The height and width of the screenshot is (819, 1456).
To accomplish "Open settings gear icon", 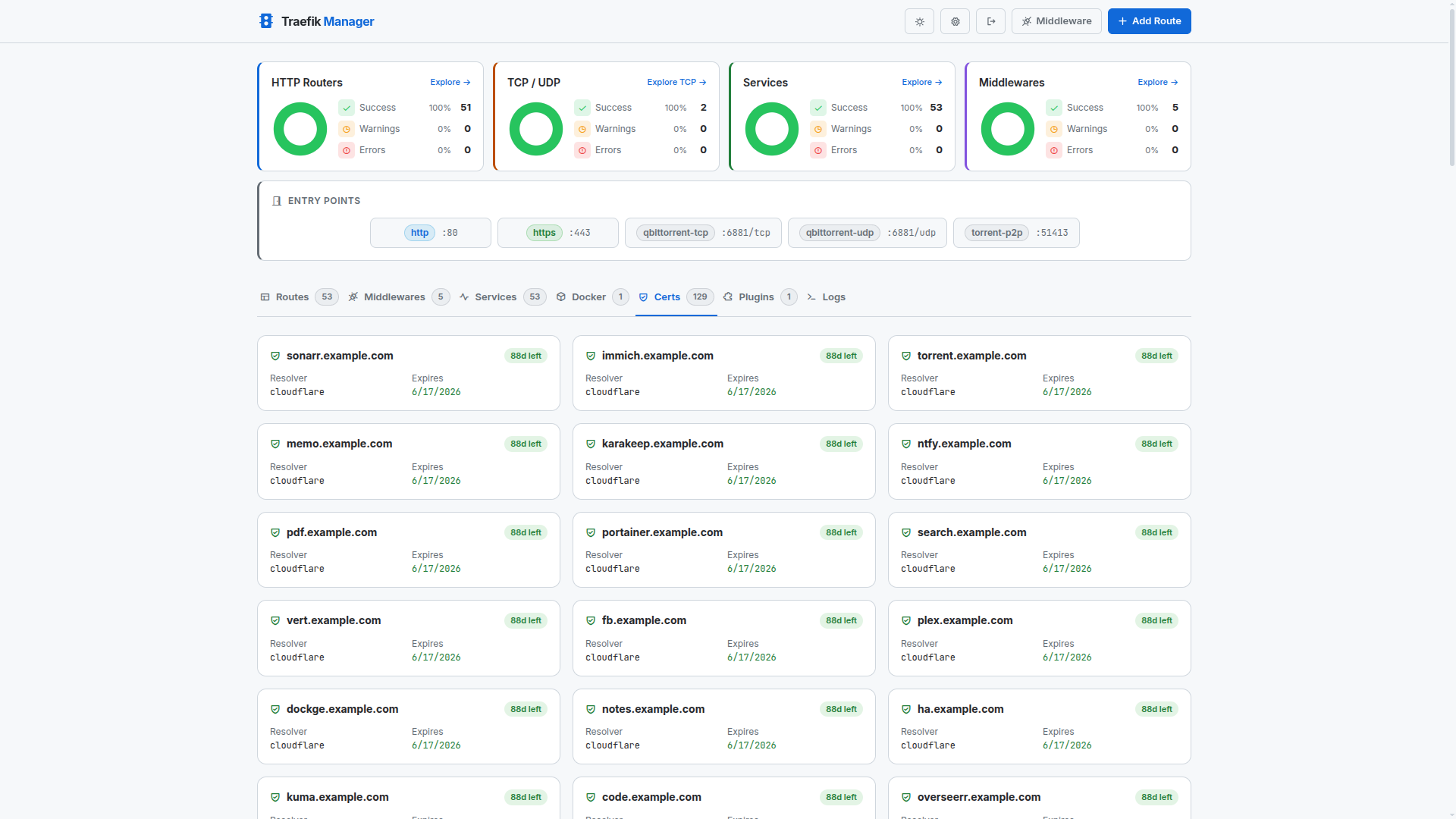I will coord(955,21).
